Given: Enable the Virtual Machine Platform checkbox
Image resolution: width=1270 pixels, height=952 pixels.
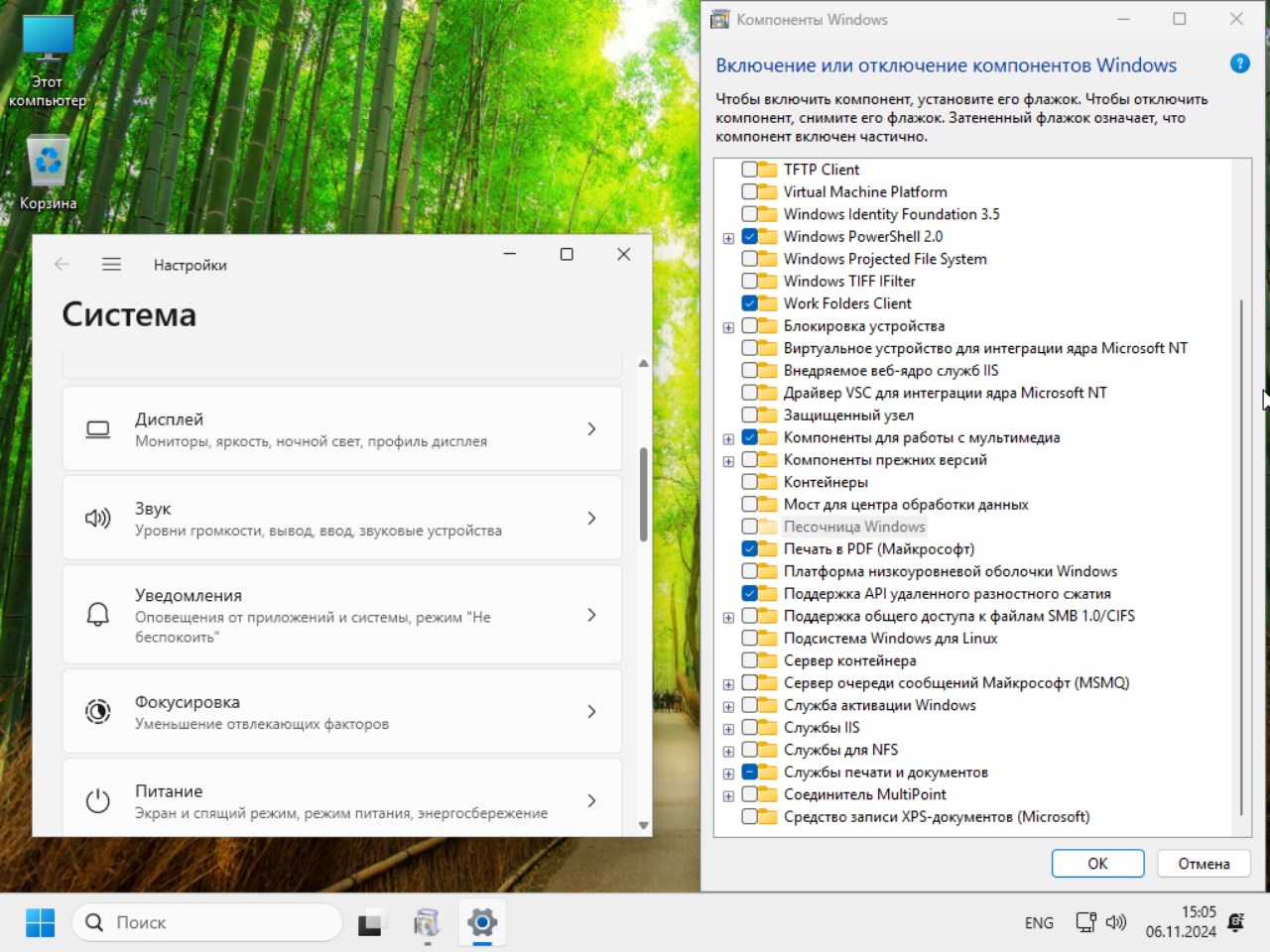Looking at the screenshot, I should [750, 191].
